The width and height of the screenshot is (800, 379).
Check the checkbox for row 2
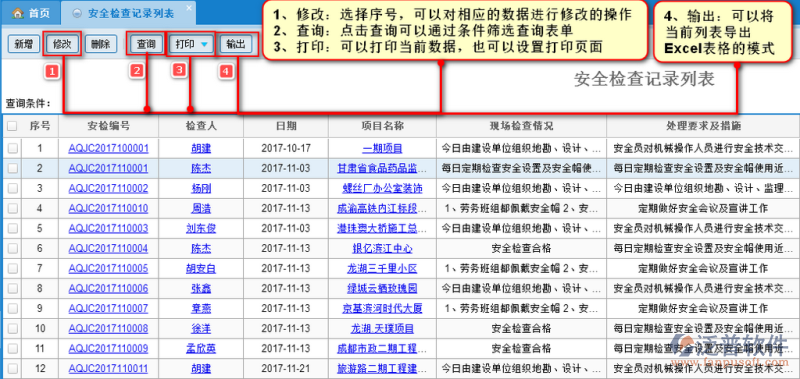tap(12, 168)
